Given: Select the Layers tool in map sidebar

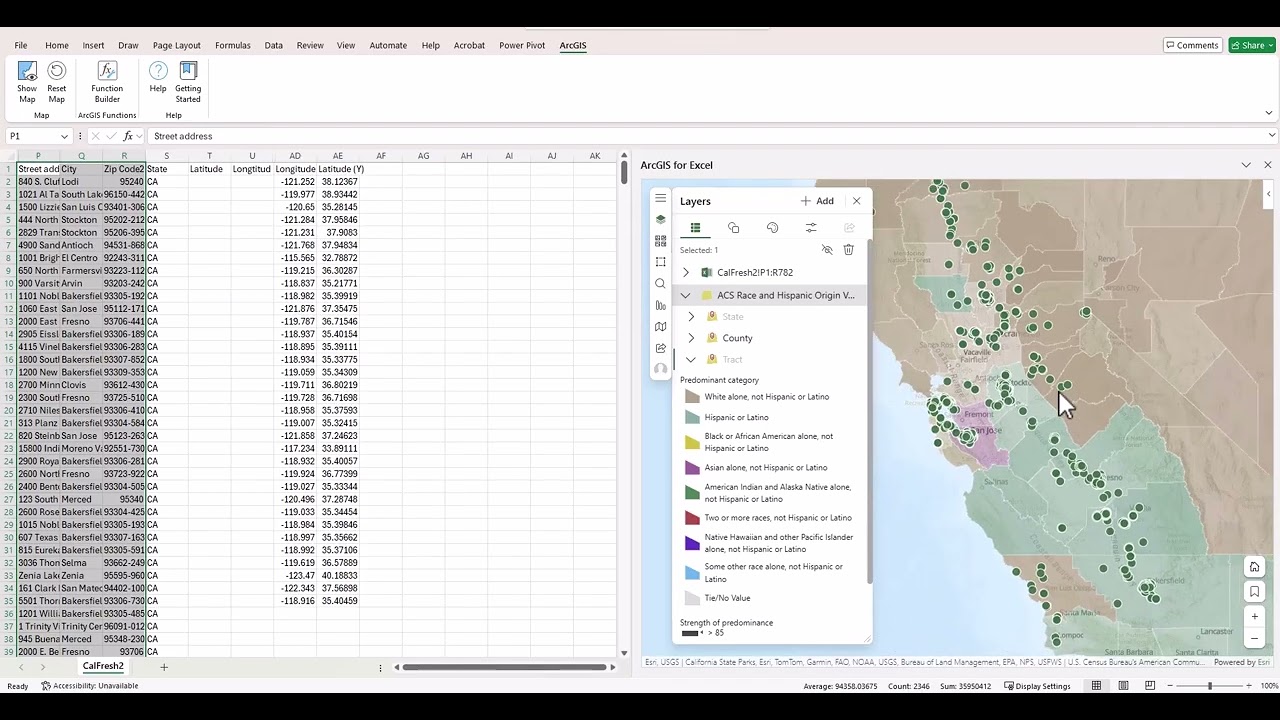Looking at the screenshot, I should tap(660, 220).
